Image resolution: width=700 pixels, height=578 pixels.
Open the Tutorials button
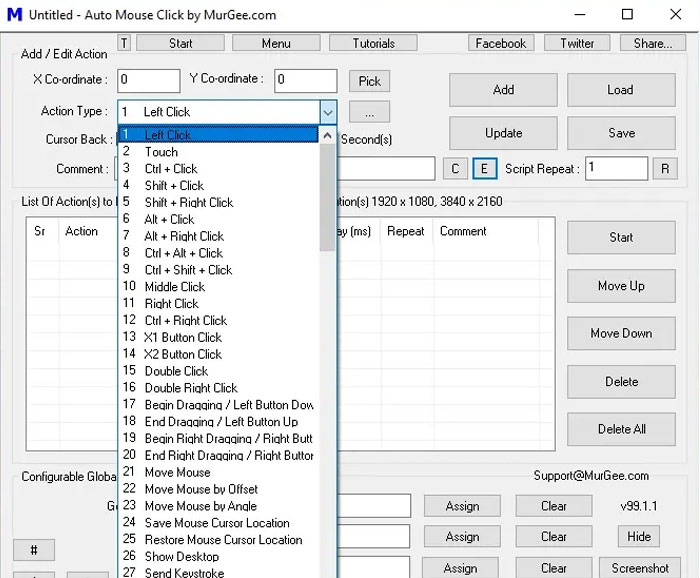coord(373,43)
